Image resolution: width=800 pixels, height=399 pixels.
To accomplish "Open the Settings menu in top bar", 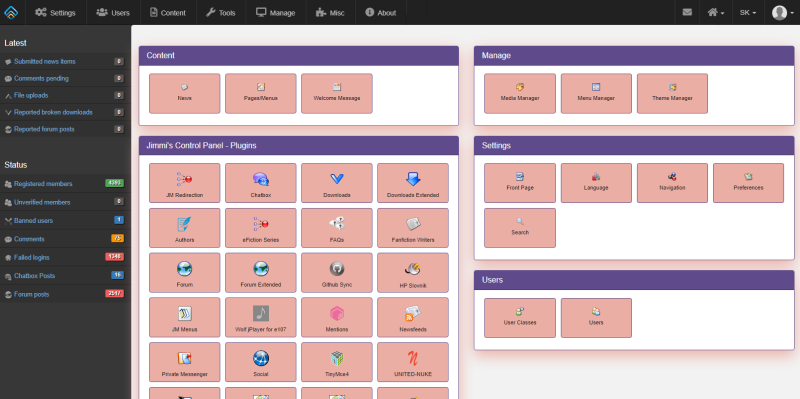I will [55, 12].
